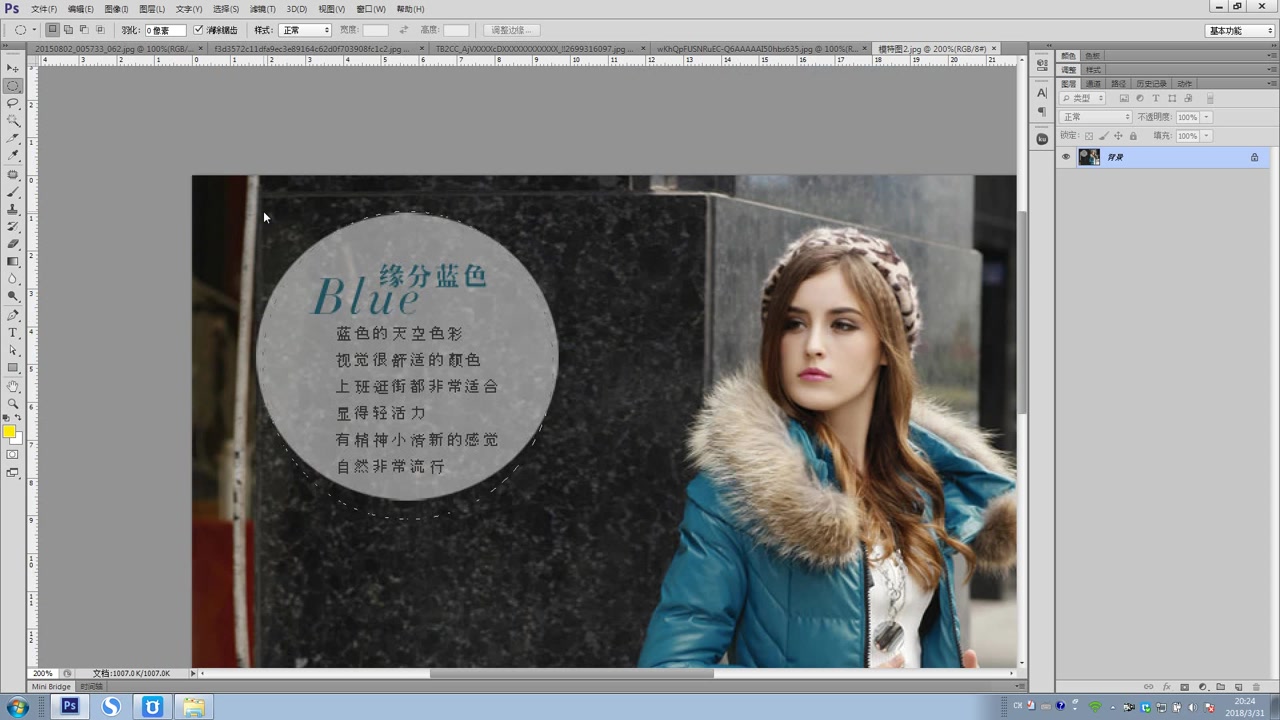Open the 不透明度 opacity dropdown arrow
This screenshot has height=720, width=1280.
[x=1207, y=117]
